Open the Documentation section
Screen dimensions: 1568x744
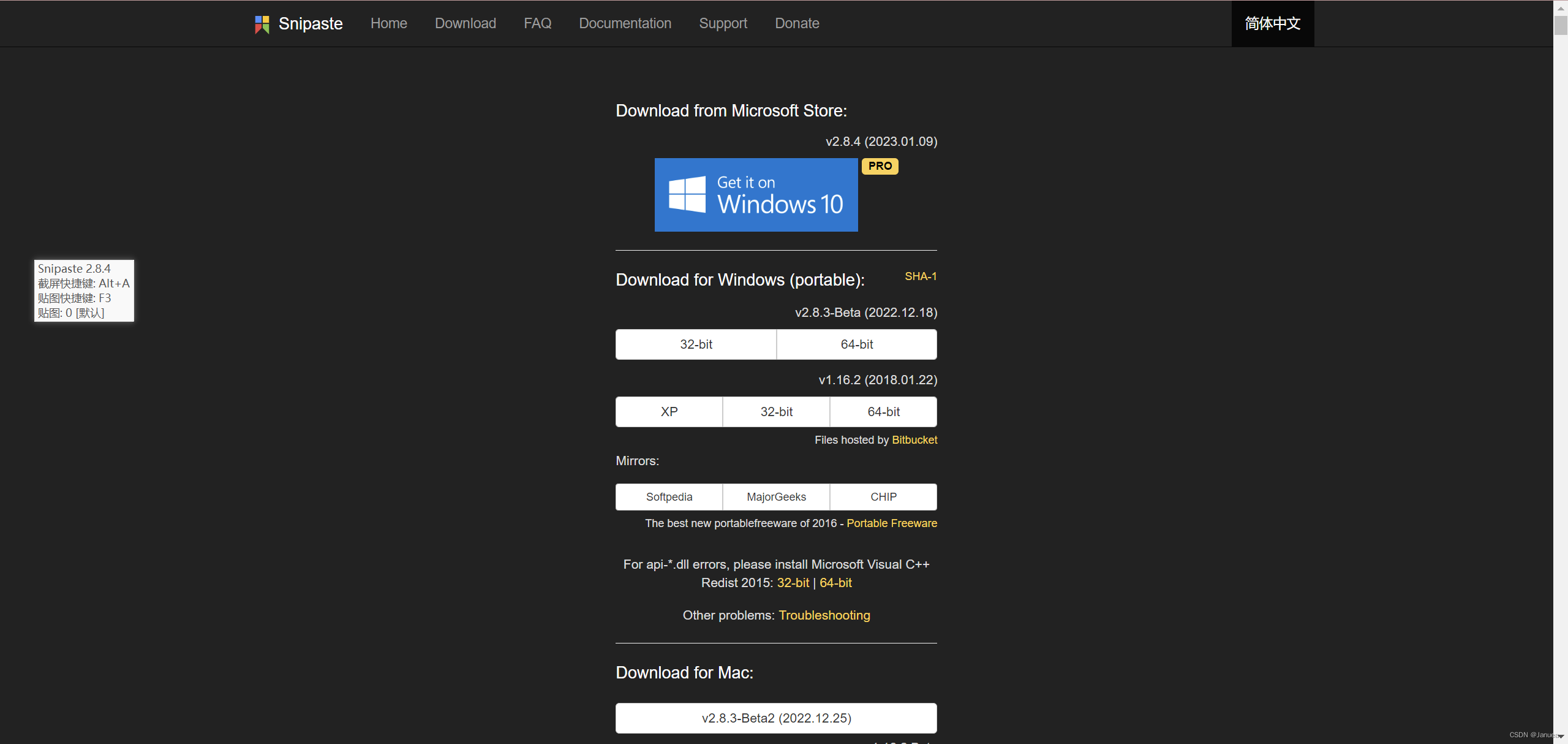pos(624,23)
